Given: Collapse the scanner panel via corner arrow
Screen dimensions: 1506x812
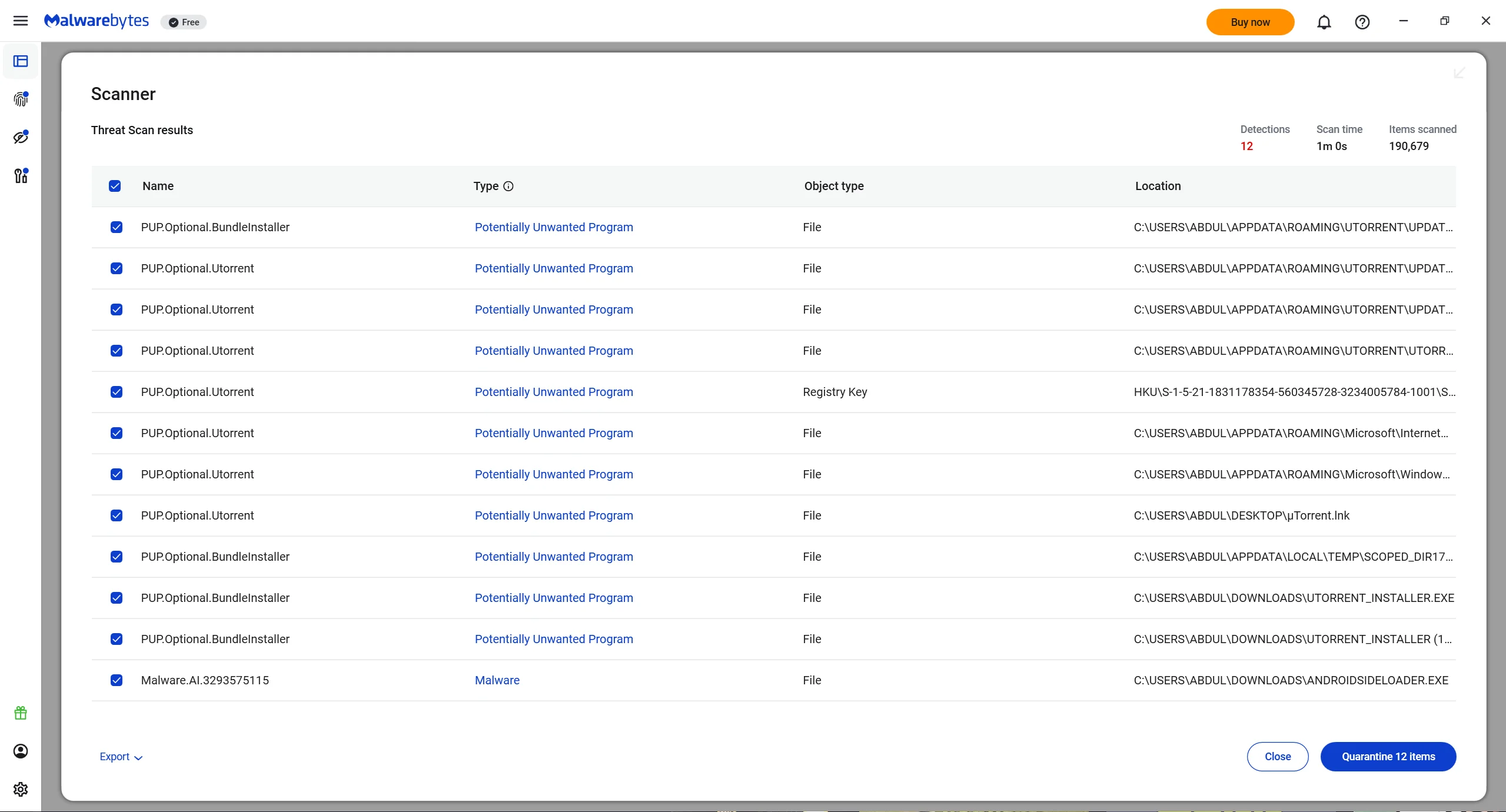Looking at the screenshot, I should point(1459,73).
